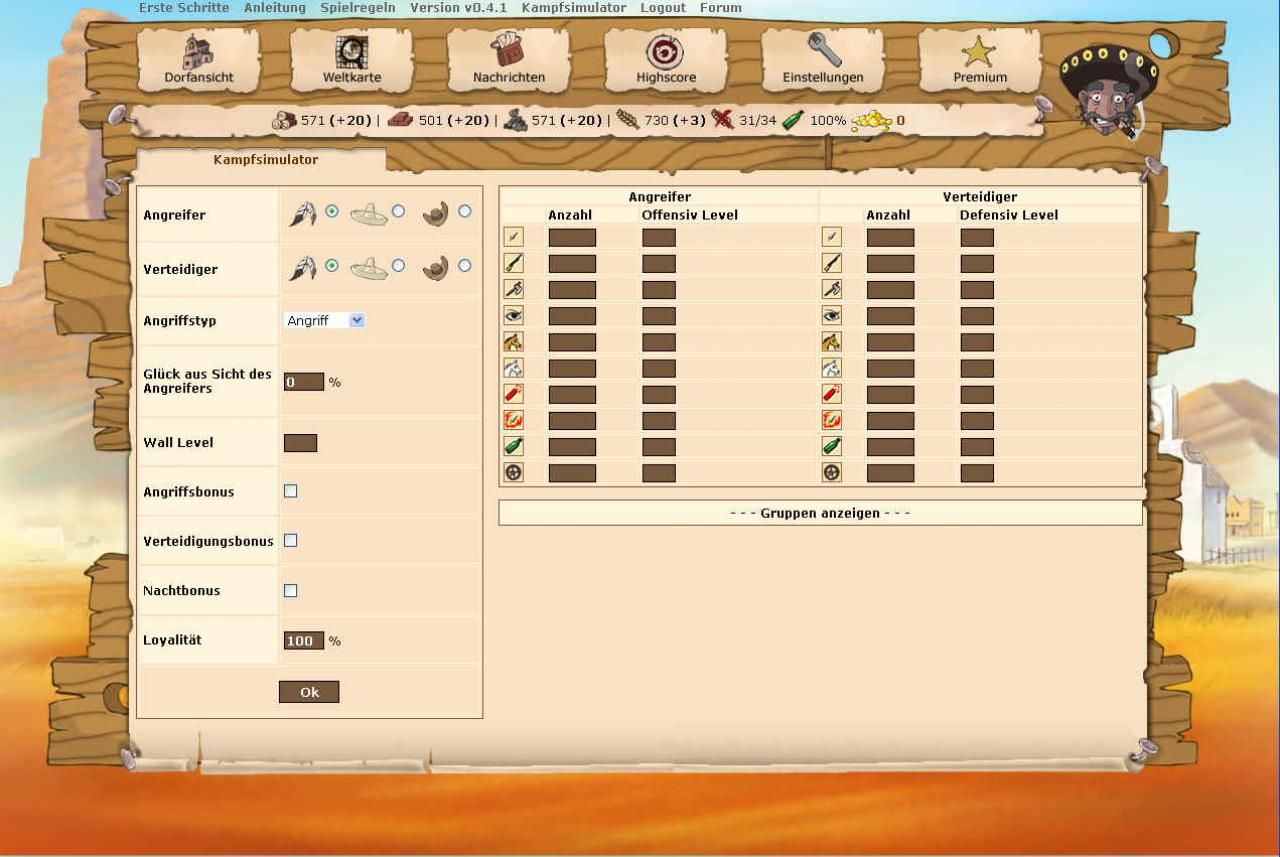This screenshot has height=857, width=1280.
Task: Click the Loyalität percentage input field
Action: click(304, 641)
